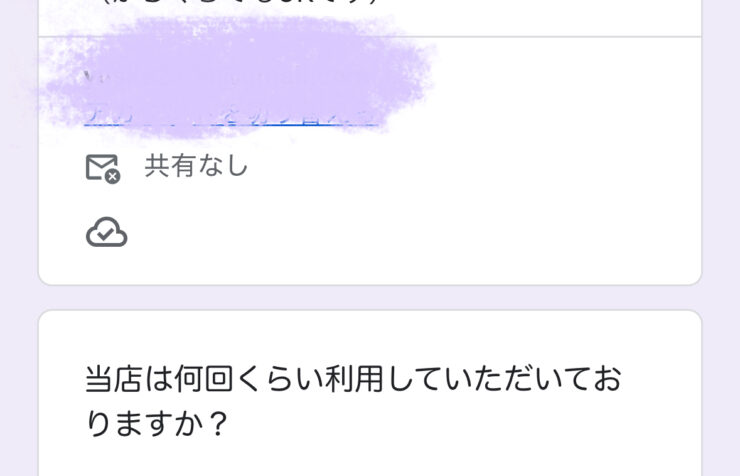Click the lavender page margin on the right

click(x=721, y=238)
